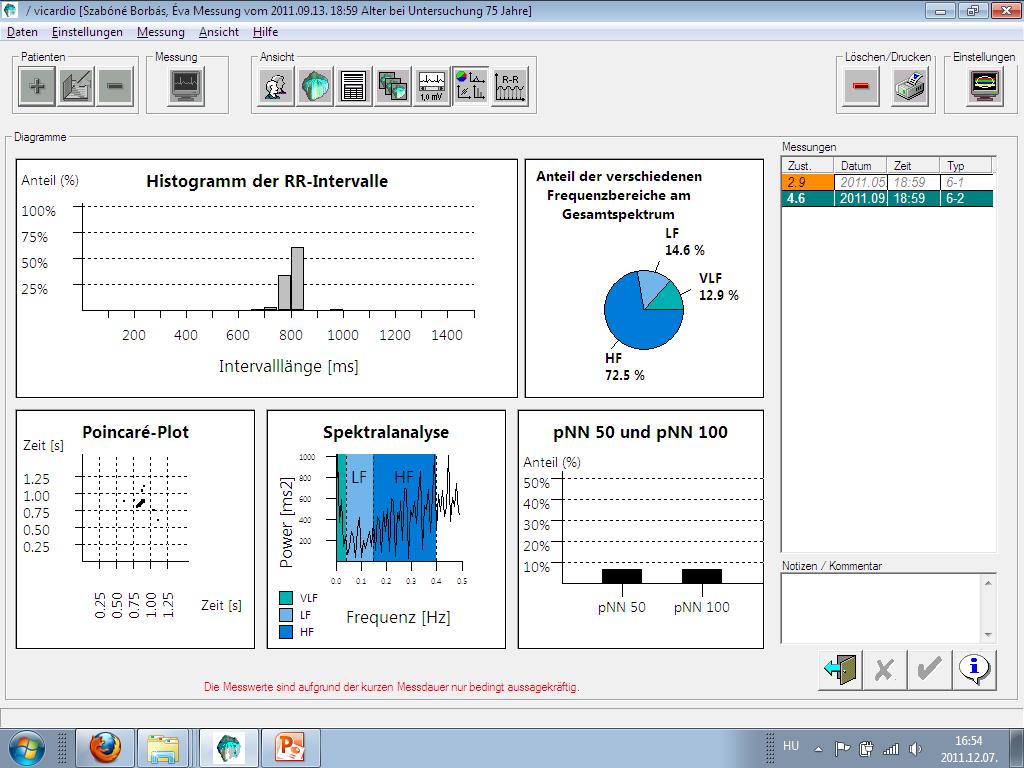This screenshot has width=1024, height=768.
Task: Click the notes box scroll down arrow
Action: tap(988, 635)
